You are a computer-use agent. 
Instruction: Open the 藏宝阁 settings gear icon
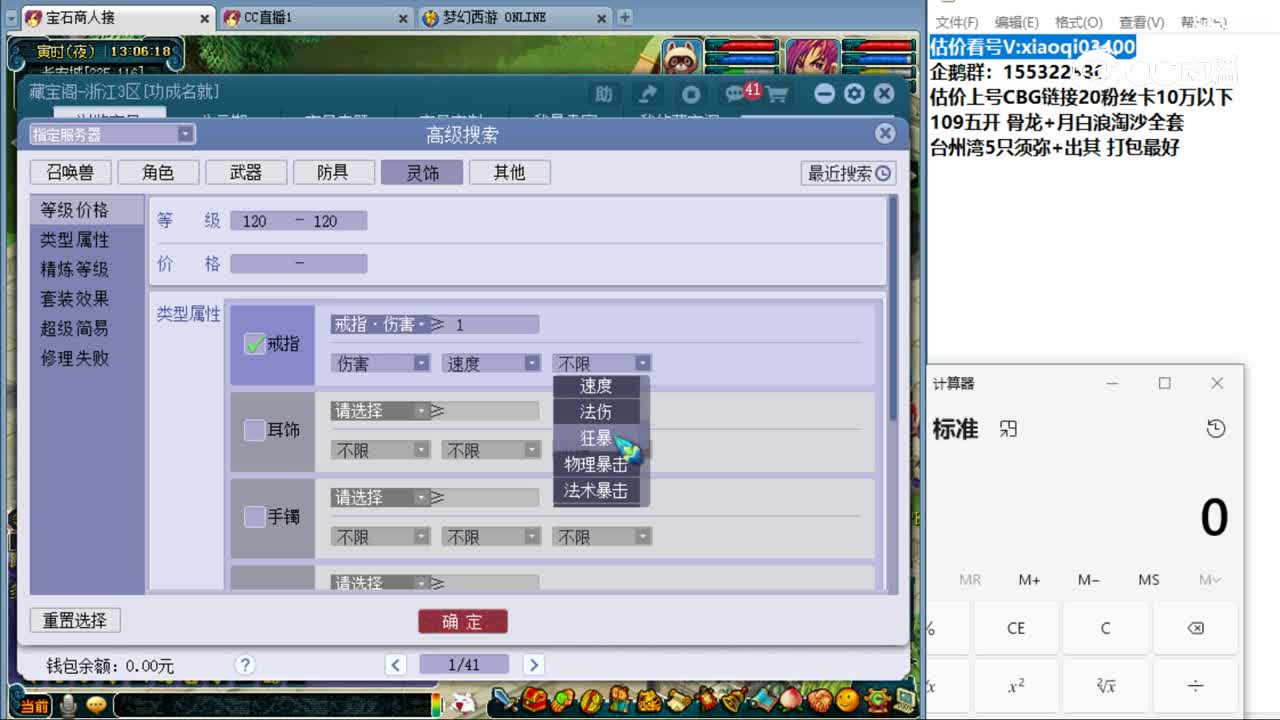pos(853,94)
